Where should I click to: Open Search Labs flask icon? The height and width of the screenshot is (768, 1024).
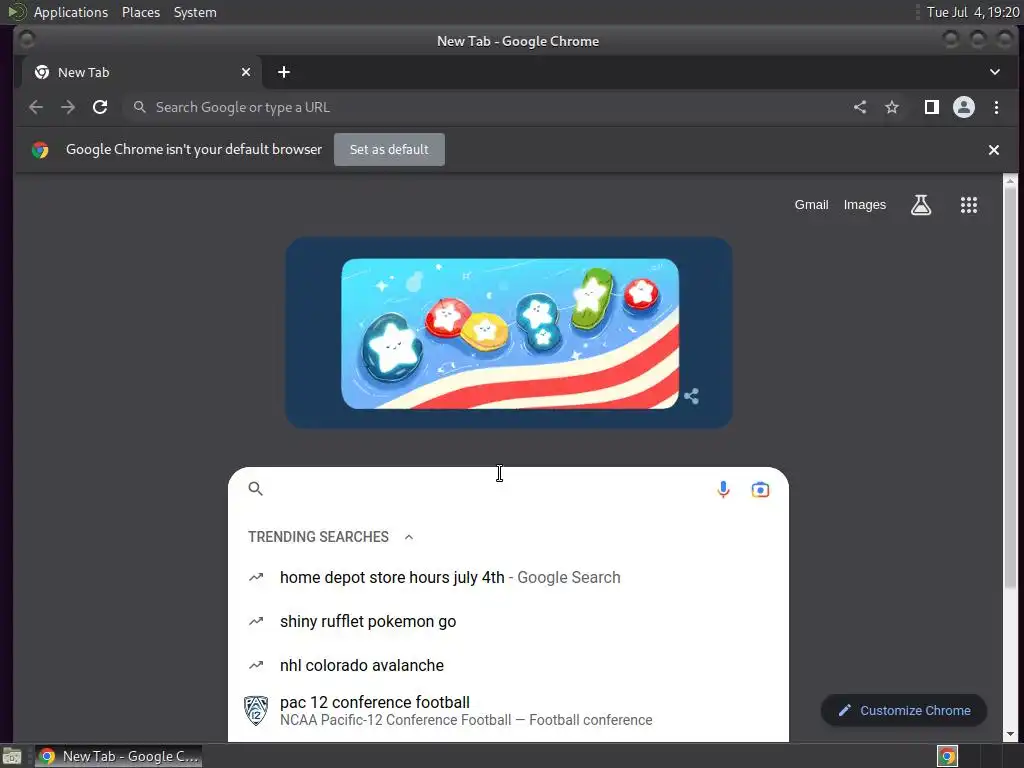pos(921,205)
